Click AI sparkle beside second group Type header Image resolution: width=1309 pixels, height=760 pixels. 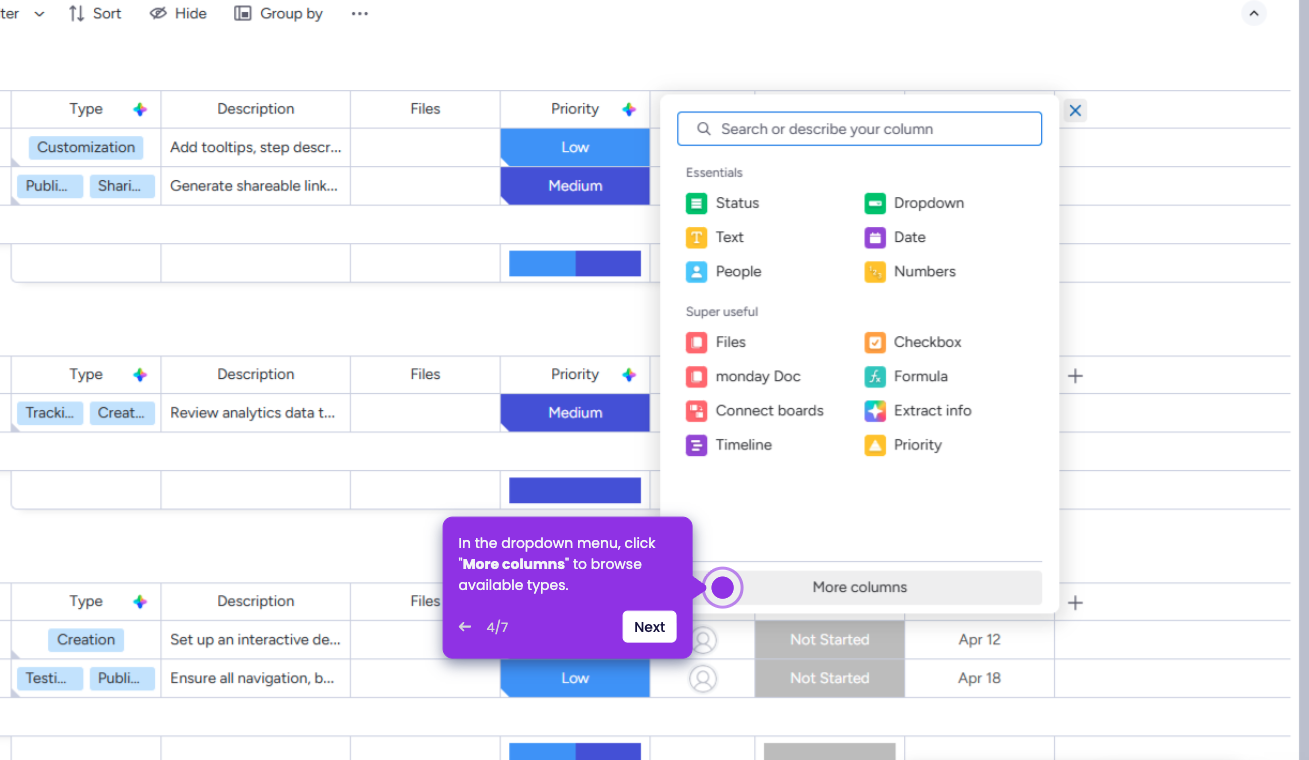[x=140, y=375]
